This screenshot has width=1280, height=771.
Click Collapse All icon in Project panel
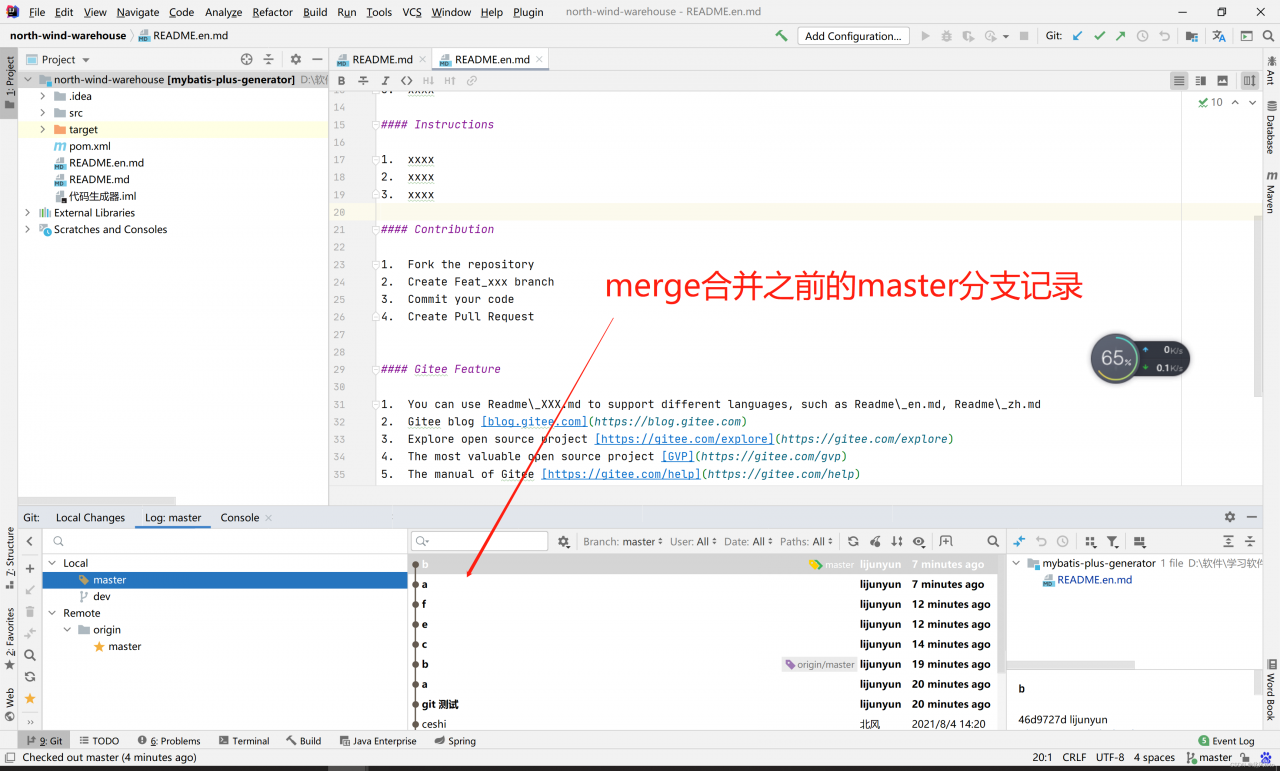pos(268,60)
